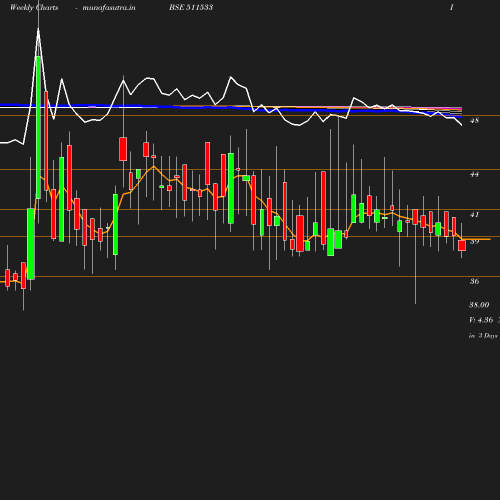Click the "BSE 511533" symbol label
The width and height of the screenshot is (500, 500).
[191, 7]
